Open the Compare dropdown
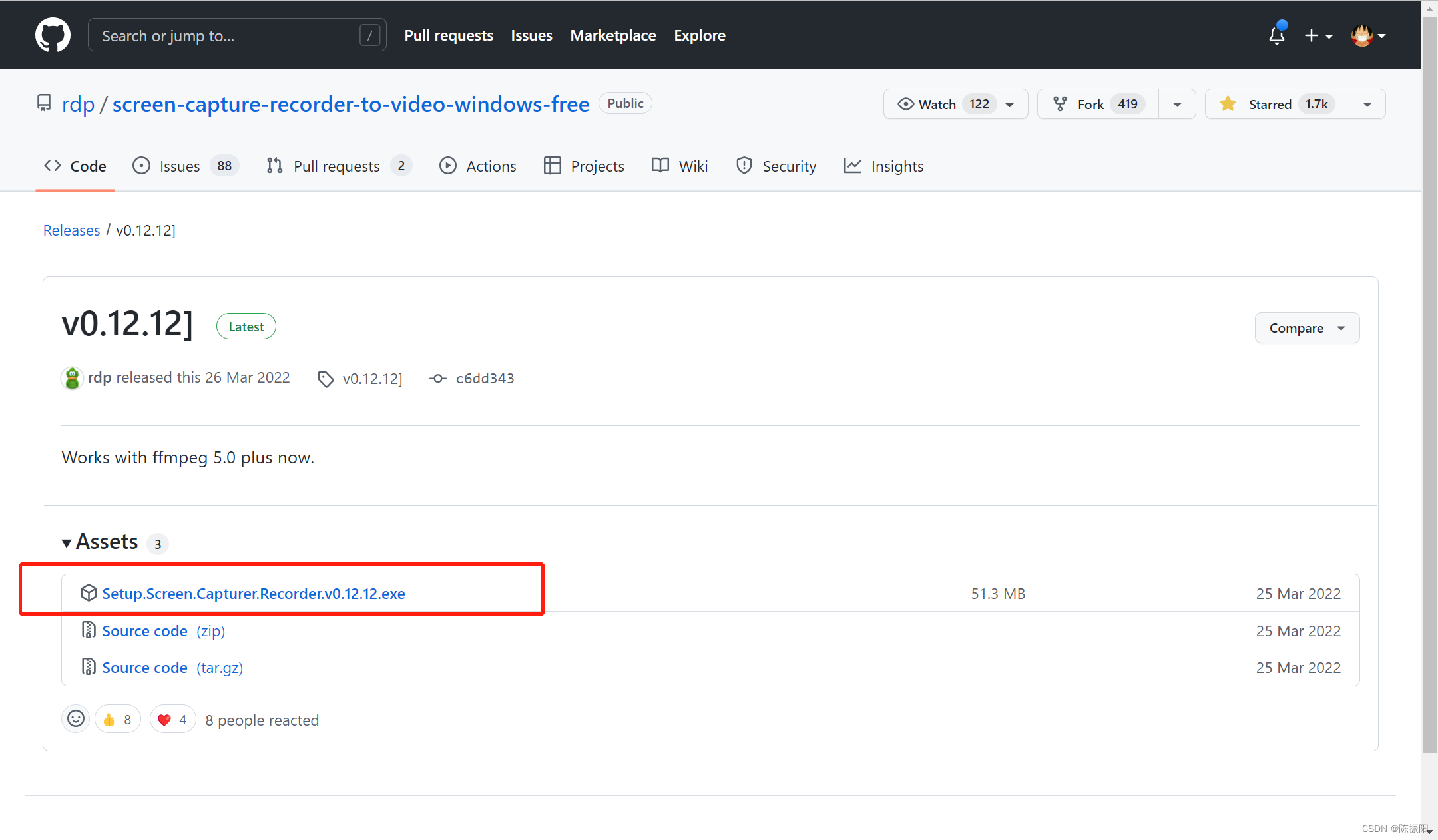The image size is (1438, 840). (x=1306, y=327)
